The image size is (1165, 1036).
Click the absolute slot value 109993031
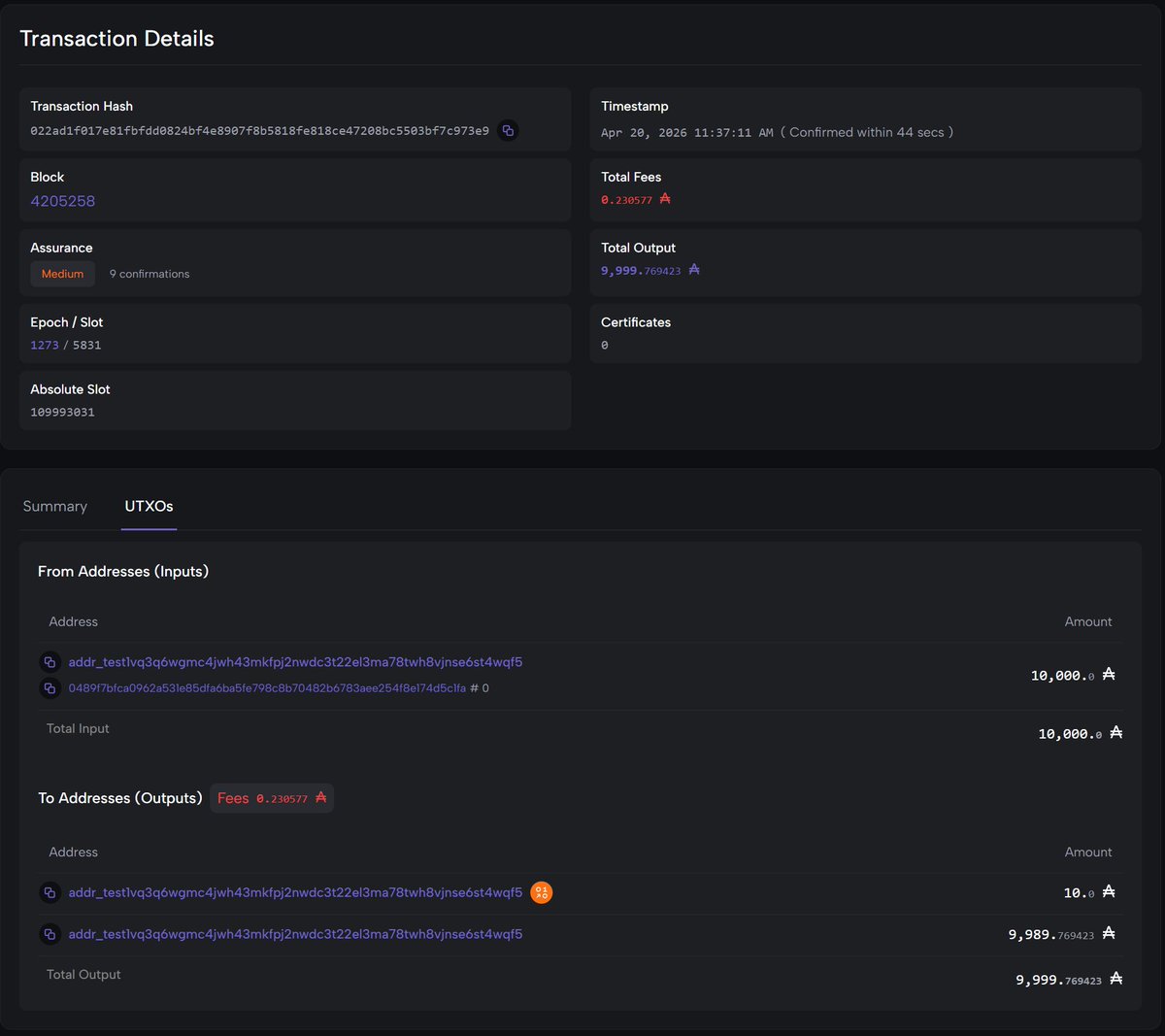[x=62, y=412]
